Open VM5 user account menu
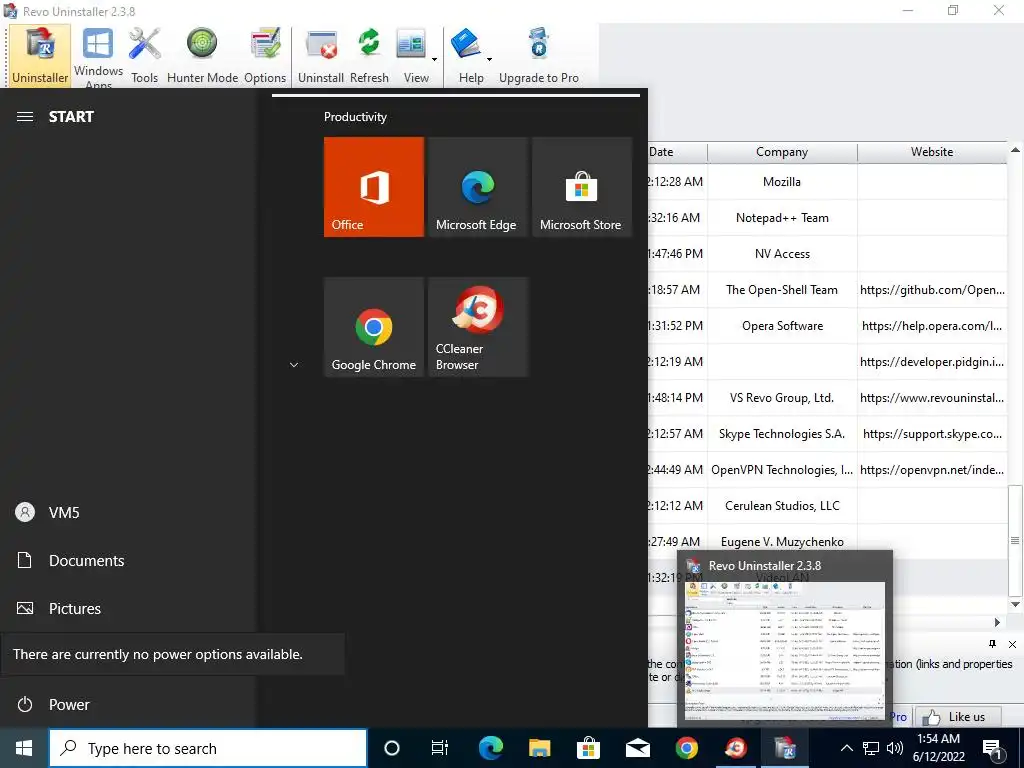Image resolution: width=1024 pixels, height=768 pixels. coord(128,513)
